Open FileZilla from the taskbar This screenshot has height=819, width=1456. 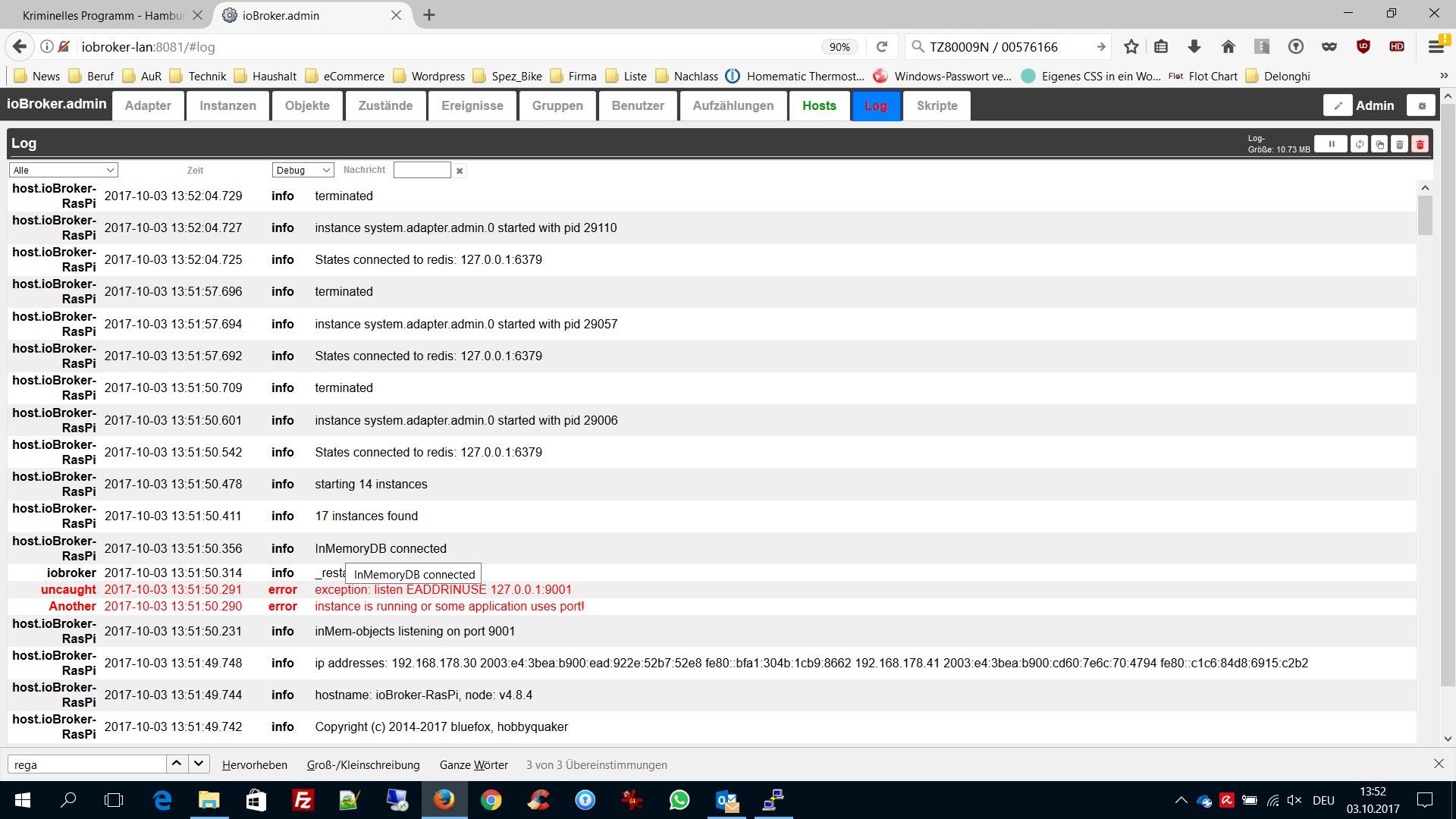click(303, 800)
